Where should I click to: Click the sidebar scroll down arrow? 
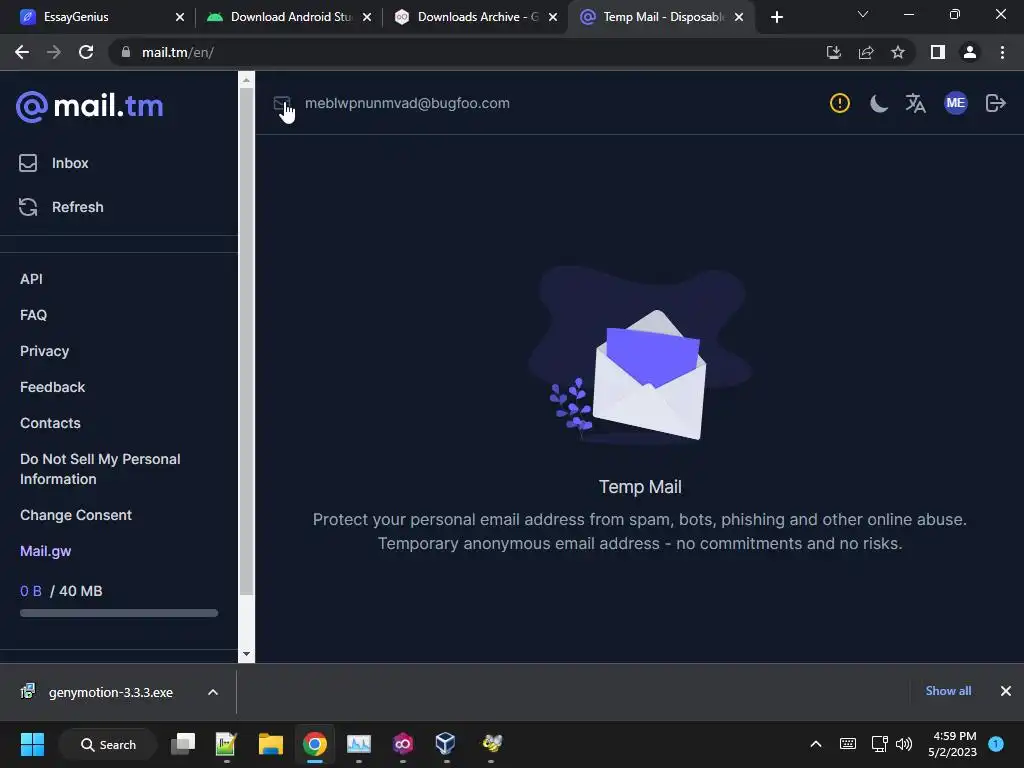tap(246, 654)
